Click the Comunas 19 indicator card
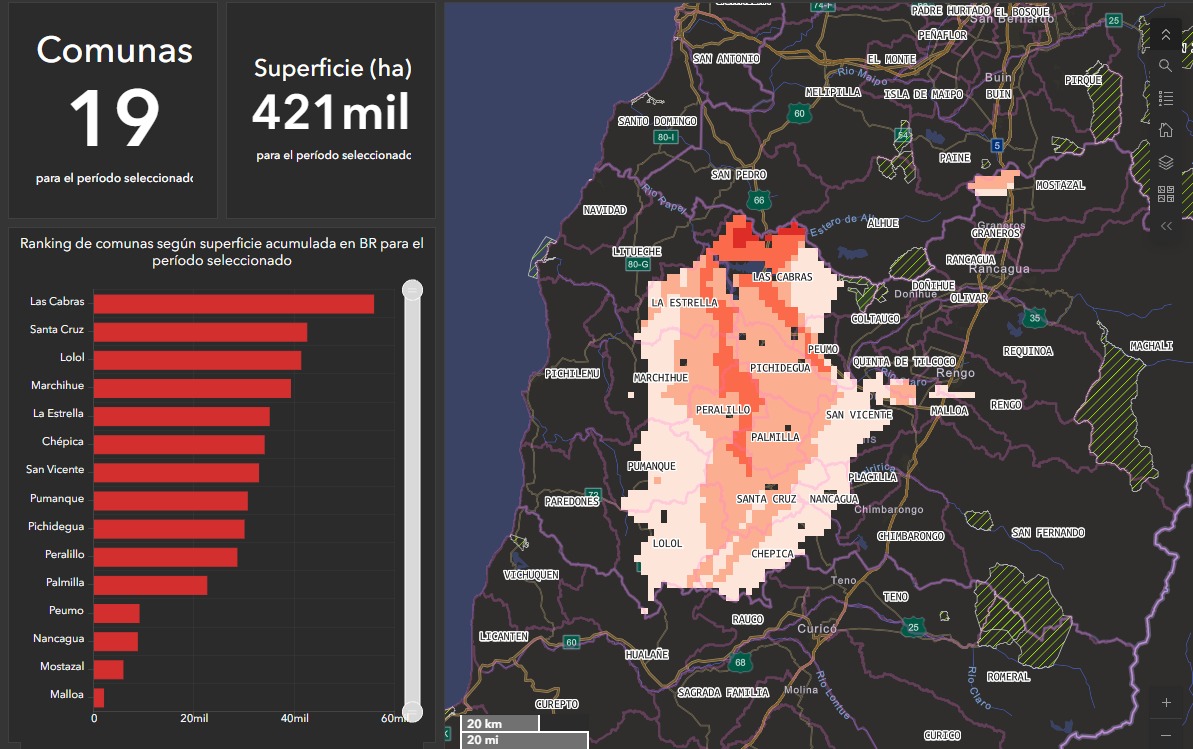This screenshot has width=1193, height=749. pos(113,110)
